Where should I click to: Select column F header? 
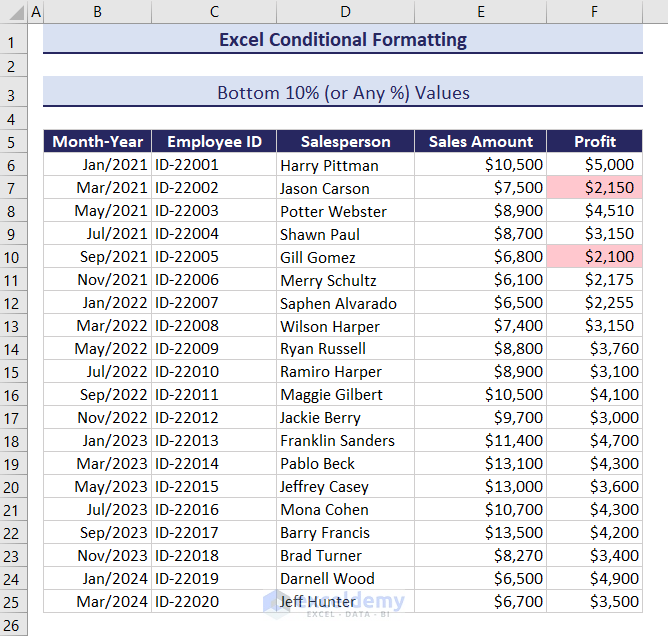[594, 12]
